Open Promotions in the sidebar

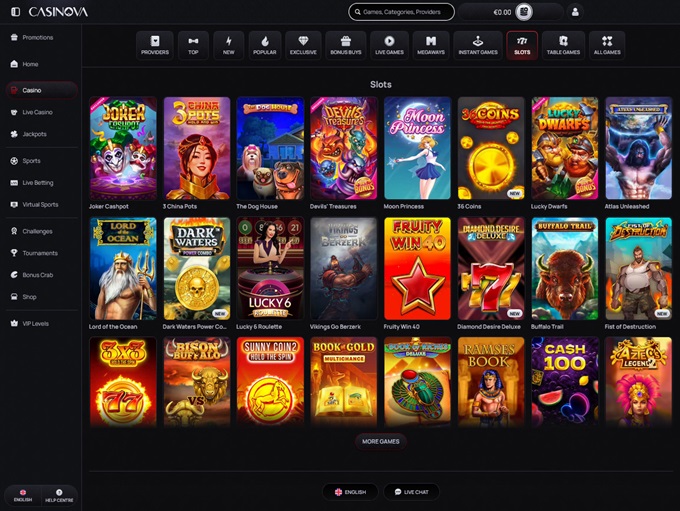[38, 37]
